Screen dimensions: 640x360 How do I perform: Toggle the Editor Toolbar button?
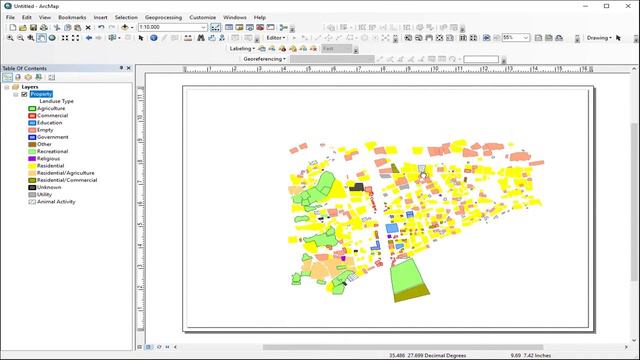click(215, 27)
